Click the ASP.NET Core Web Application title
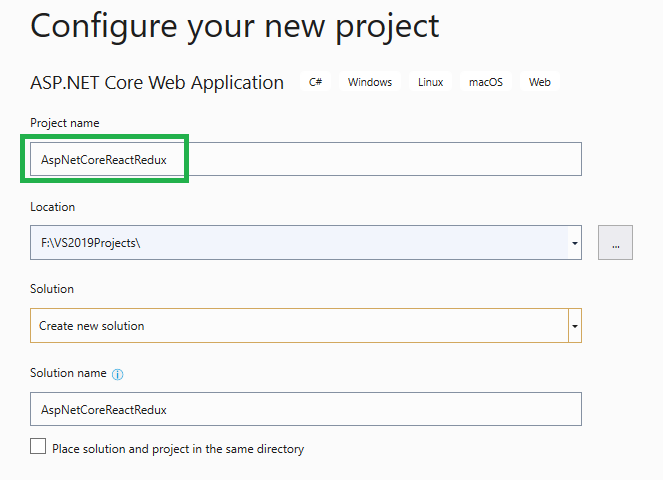The image size is (663, 480). [157, 82]
